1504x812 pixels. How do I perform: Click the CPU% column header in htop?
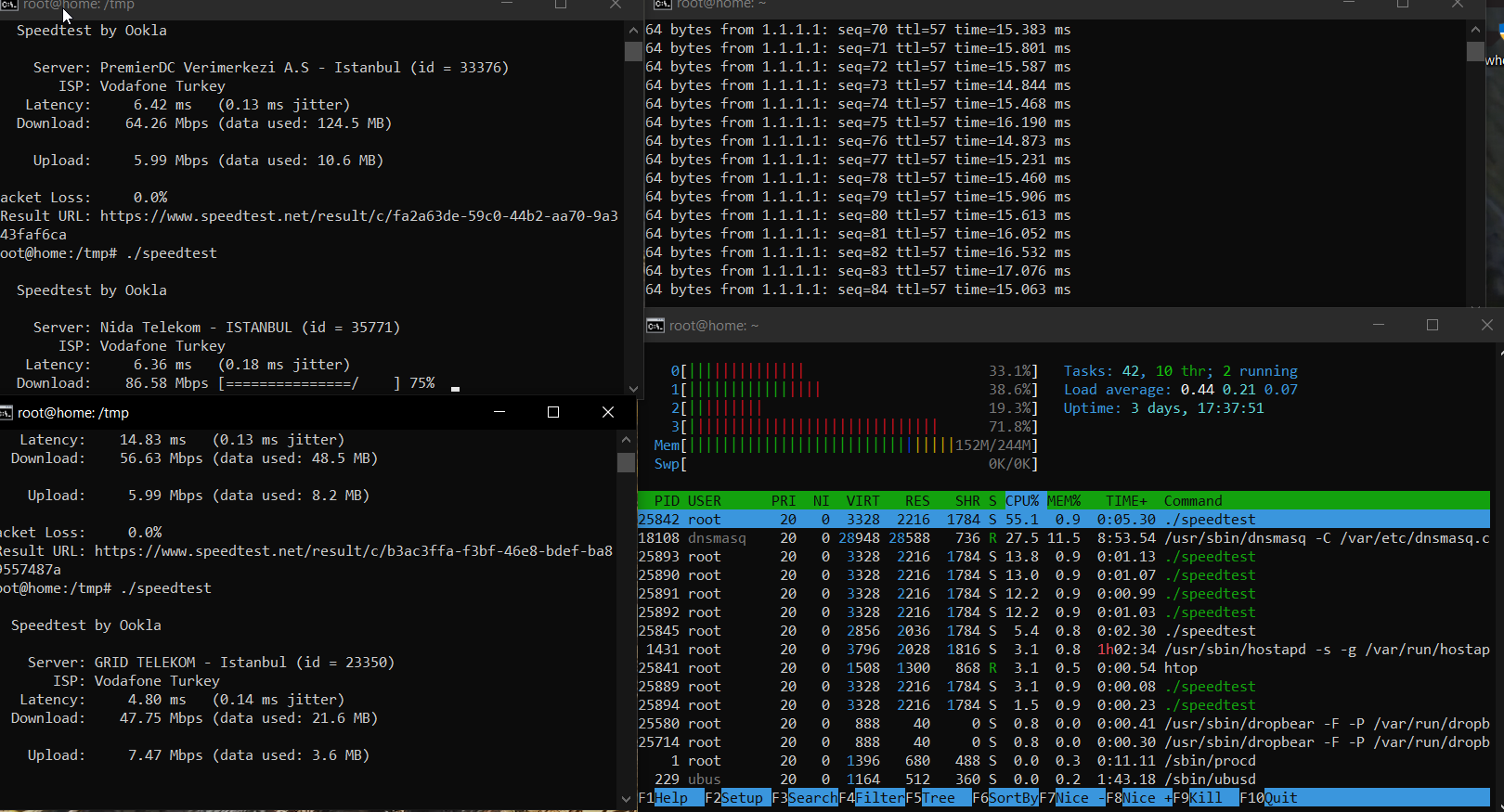pos(1022,501)
